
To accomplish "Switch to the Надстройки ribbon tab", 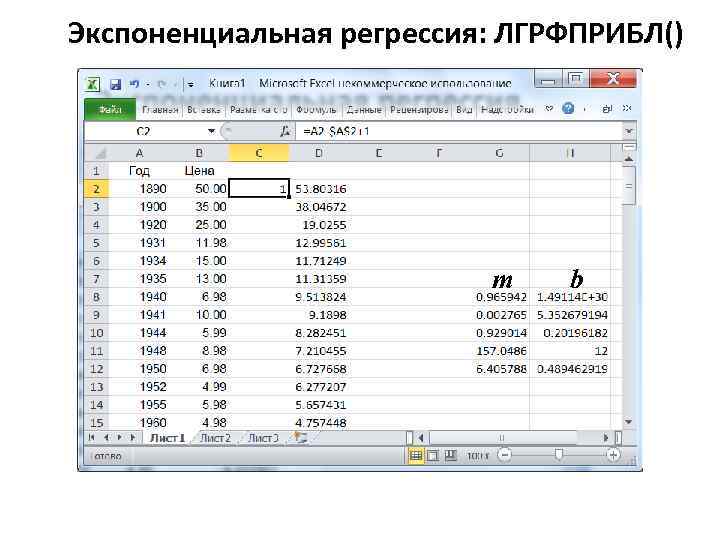I will 507,110.
